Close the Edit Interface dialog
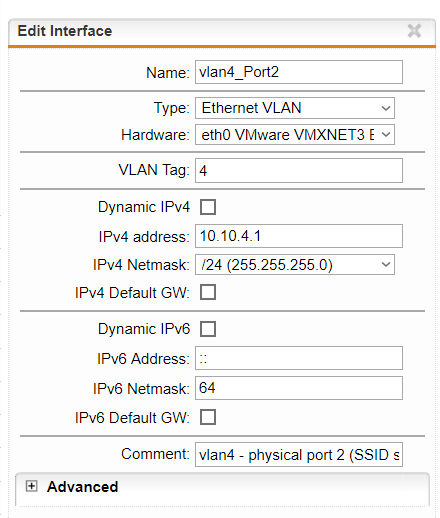440x518 pixels. tap(414, 31)
